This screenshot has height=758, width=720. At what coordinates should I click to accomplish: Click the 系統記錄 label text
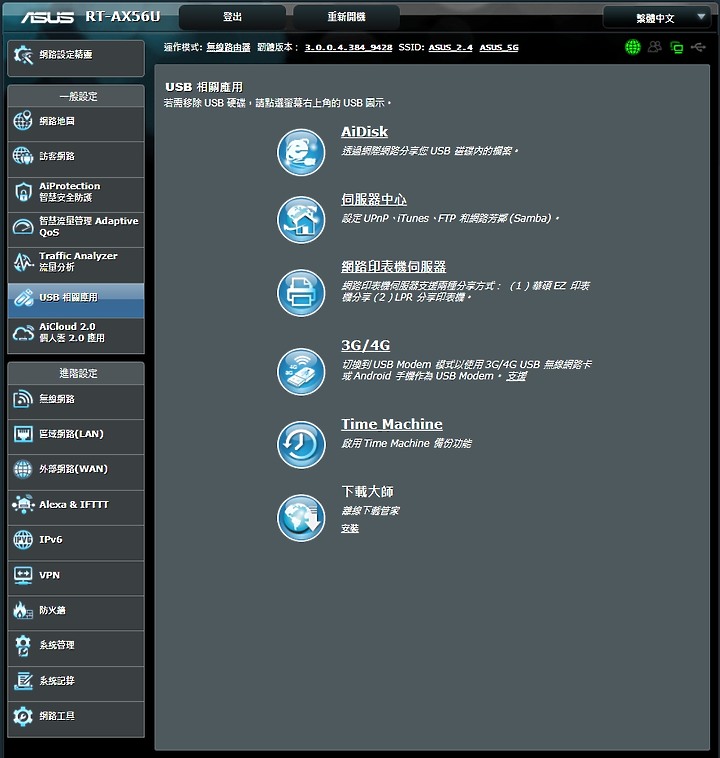(57, 681)
